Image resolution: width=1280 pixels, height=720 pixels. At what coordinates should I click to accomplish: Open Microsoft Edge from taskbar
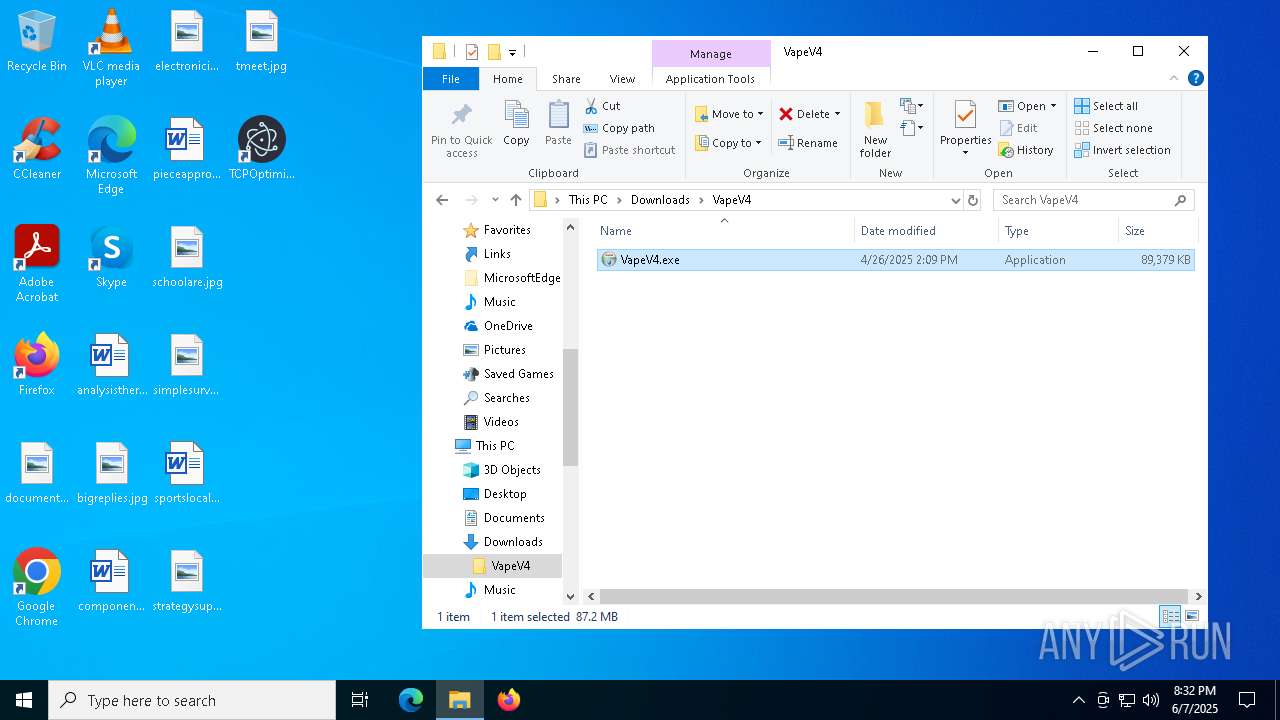click(x=411, y=700)
